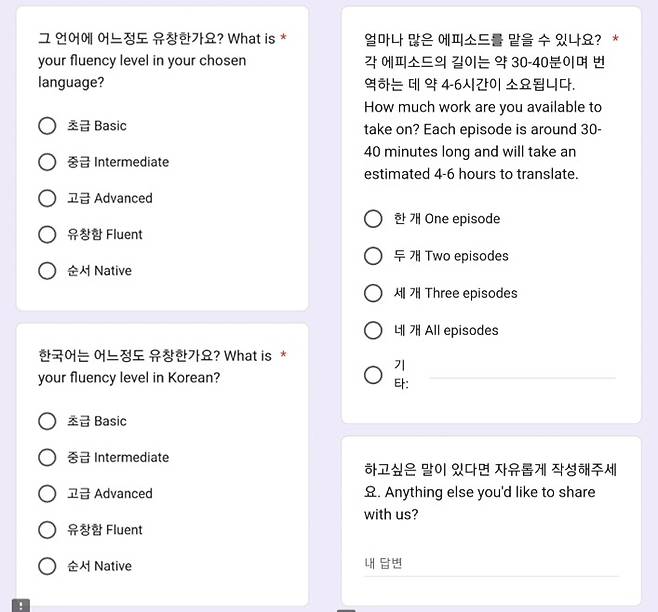Choose 고급 Advanced for chosen language fluency

tap(47, 198)
